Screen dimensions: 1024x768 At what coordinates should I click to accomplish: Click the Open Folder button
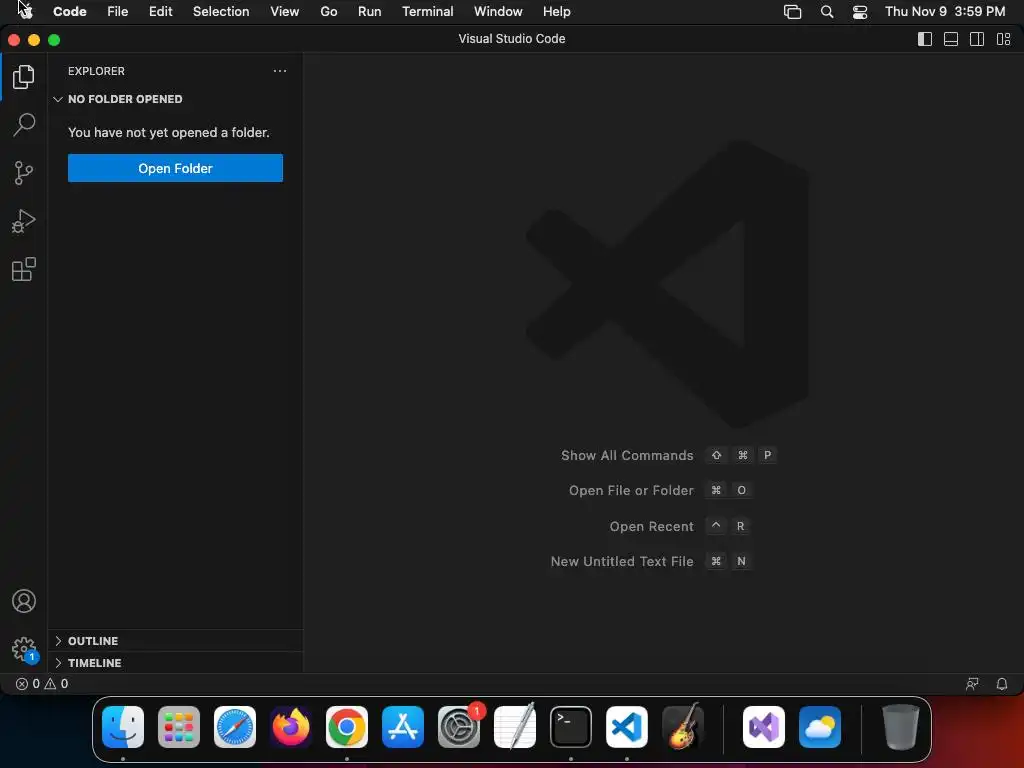point(175,168)
